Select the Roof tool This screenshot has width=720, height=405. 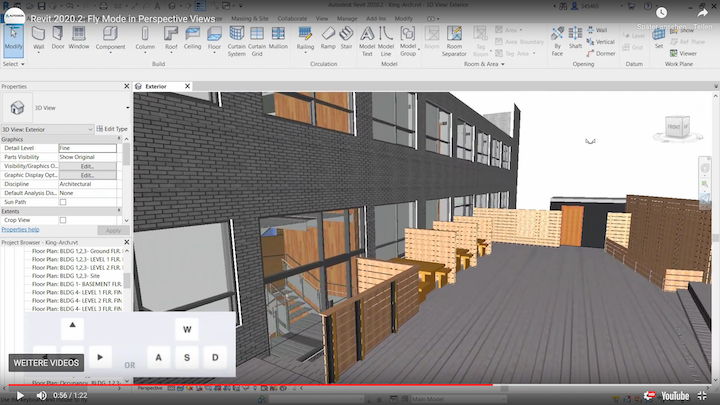(171, 39)
